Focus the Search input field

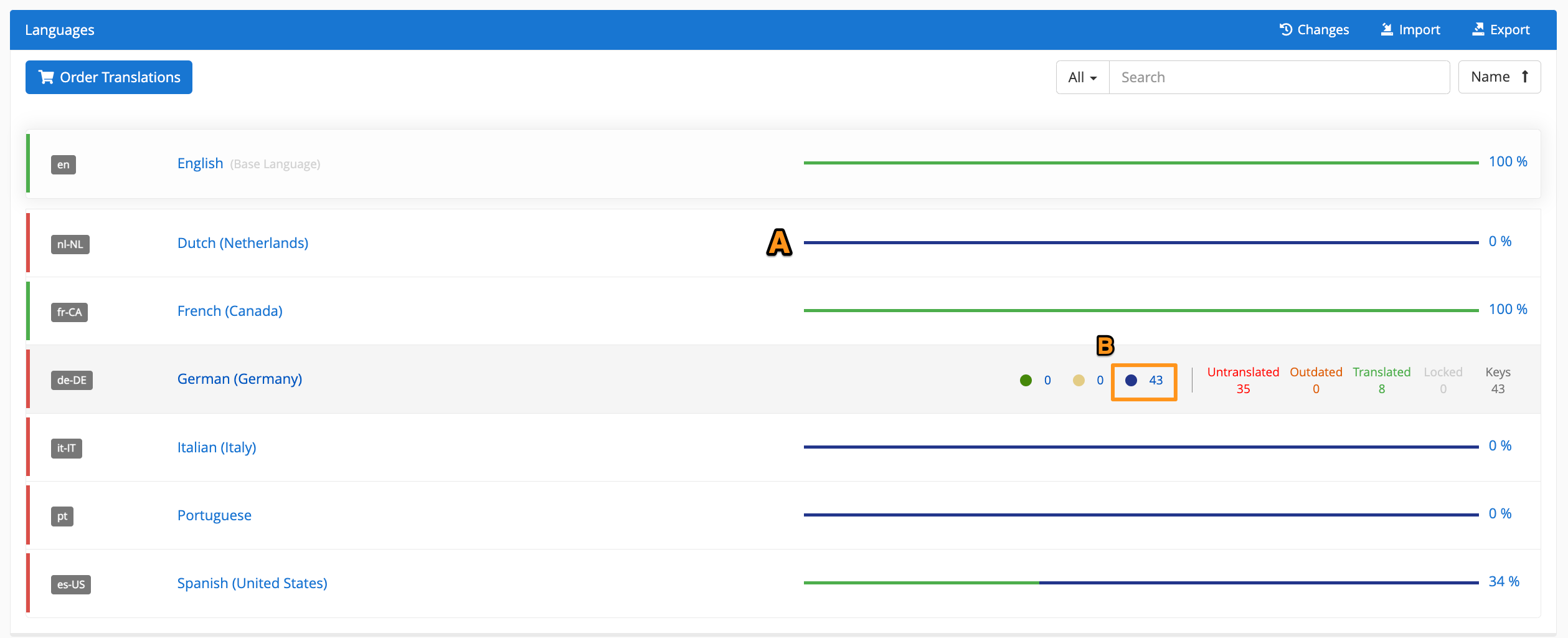(x=1280, y=77)
